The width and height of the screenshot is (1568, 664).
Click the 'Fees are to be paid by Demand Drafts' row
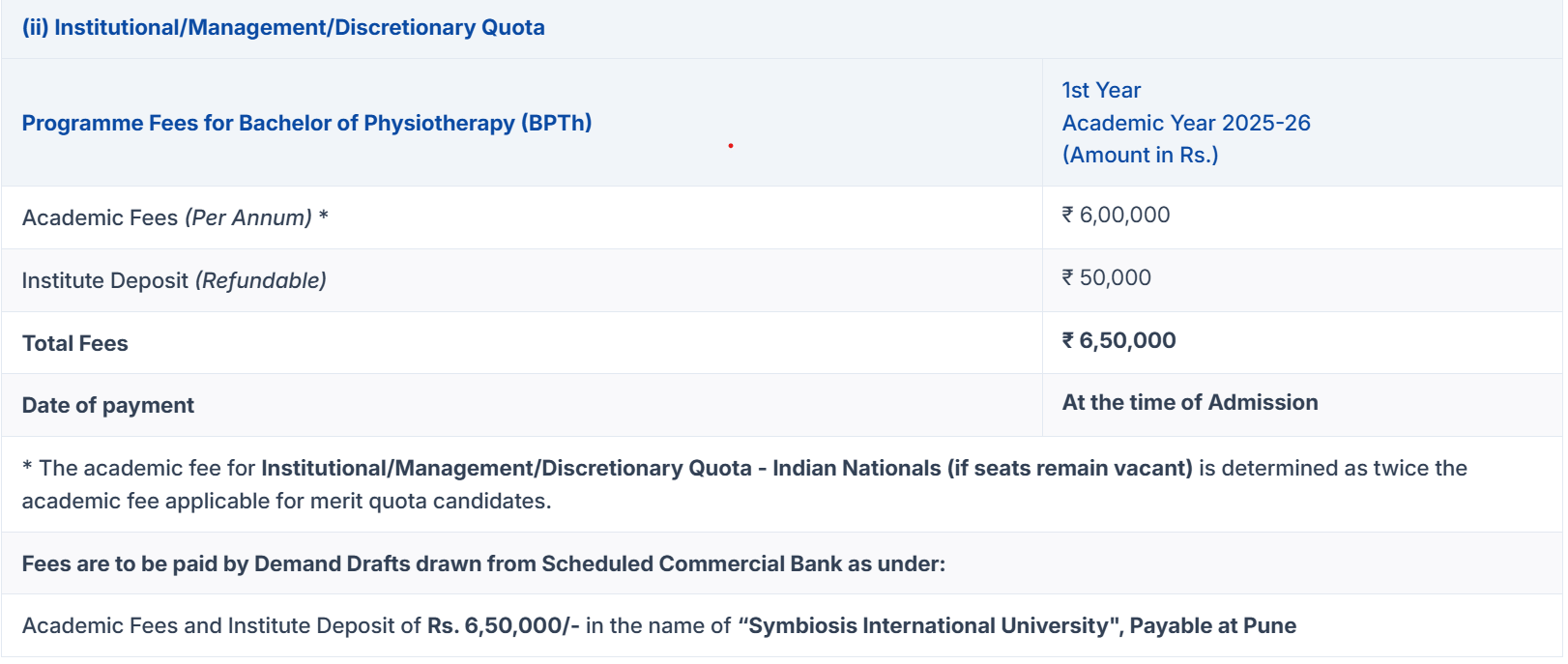click(x=483, y=563)
